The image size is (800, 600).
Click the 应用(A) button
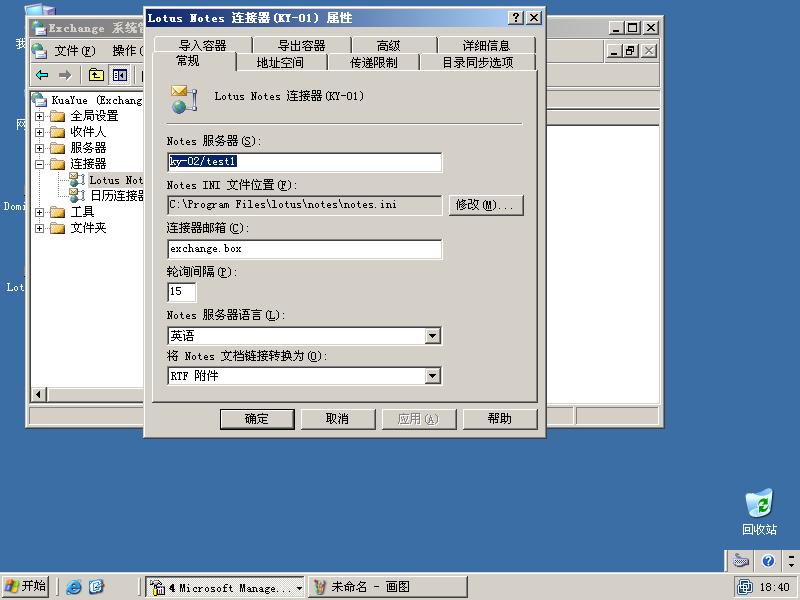[x=419, y=419]
